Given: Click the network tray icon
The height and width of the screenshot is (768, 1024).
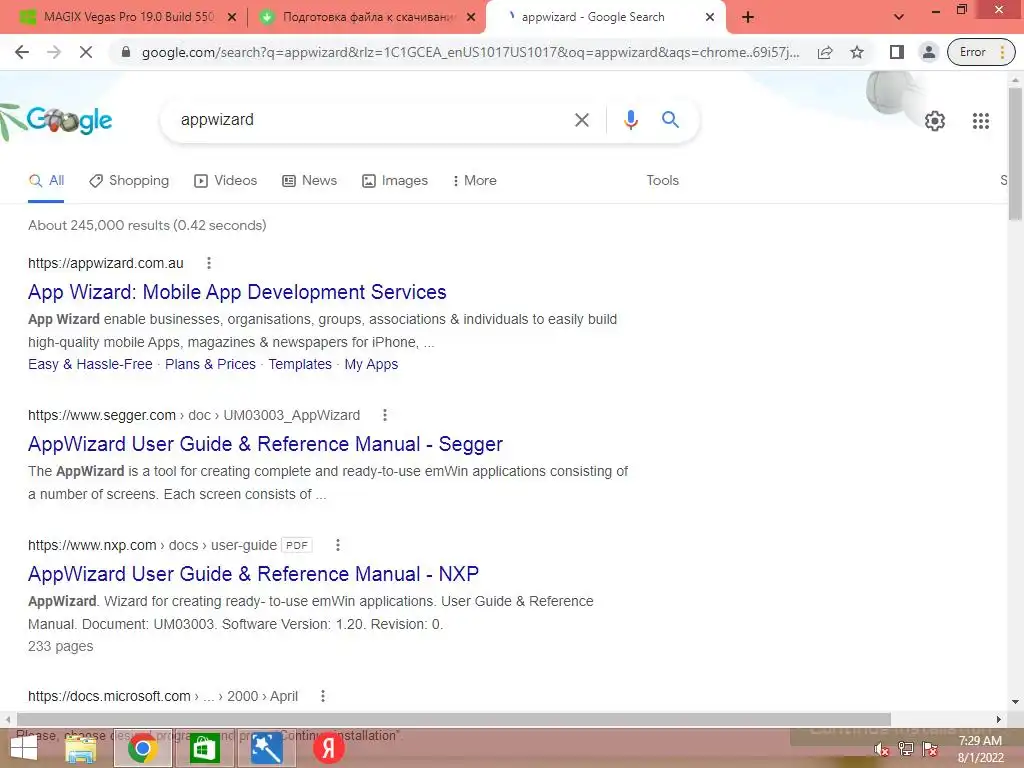Looking at the screenshot, I should click(906, 750).
